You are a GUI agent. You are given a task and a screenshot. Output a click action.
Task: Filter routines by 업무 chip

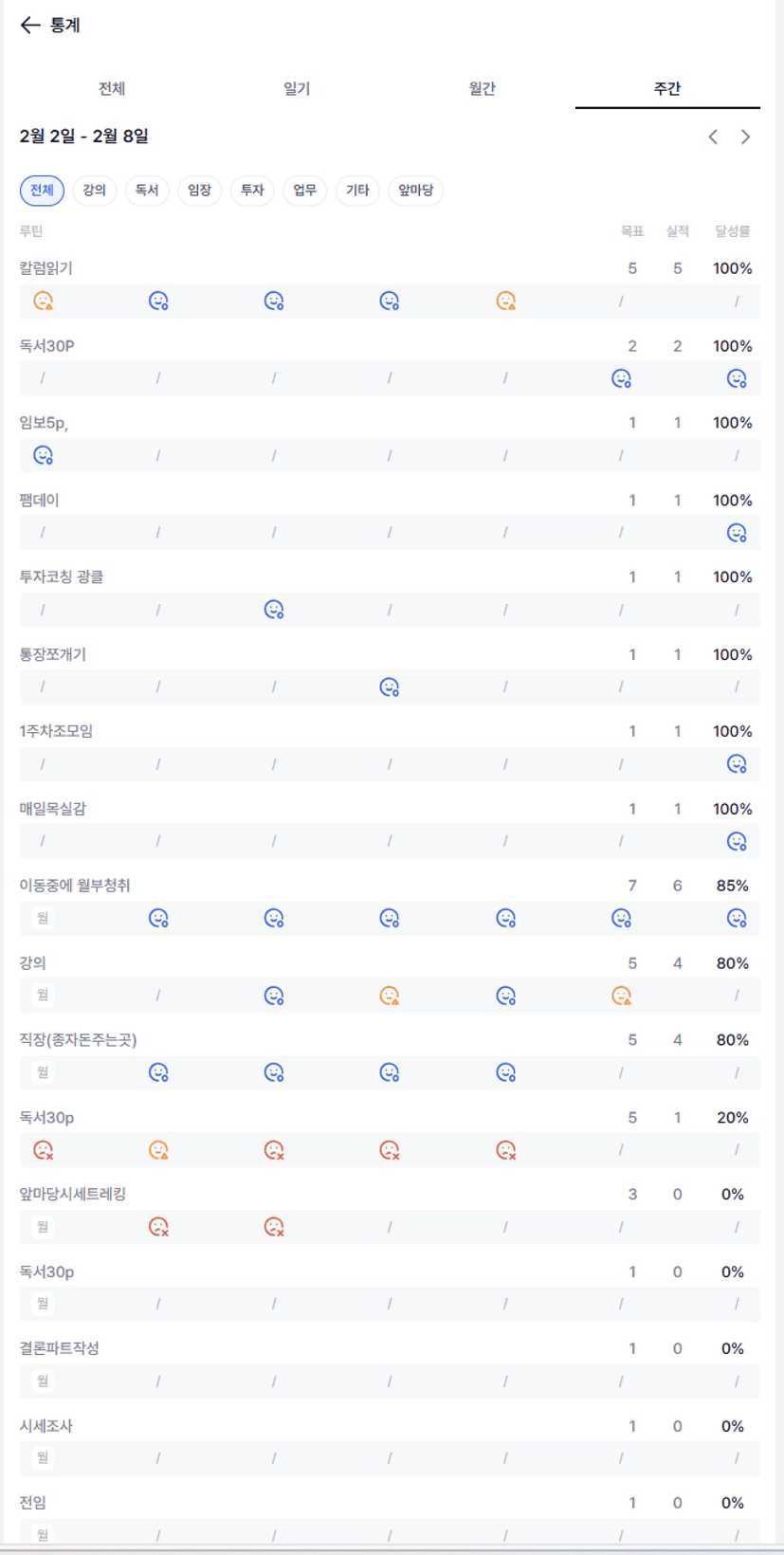pyautogui.click(x=304, y=191)
